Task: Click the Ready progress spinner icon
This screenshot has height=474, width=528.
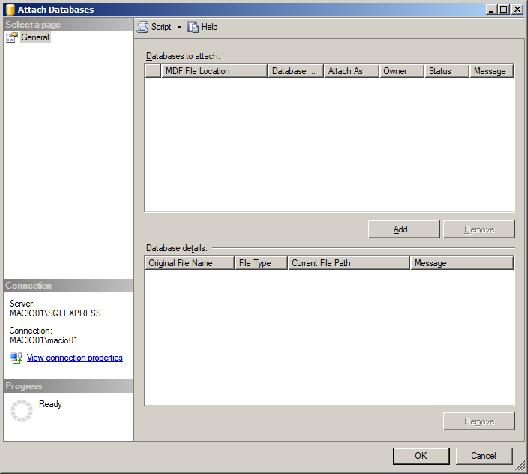Action: click(22, 411)
